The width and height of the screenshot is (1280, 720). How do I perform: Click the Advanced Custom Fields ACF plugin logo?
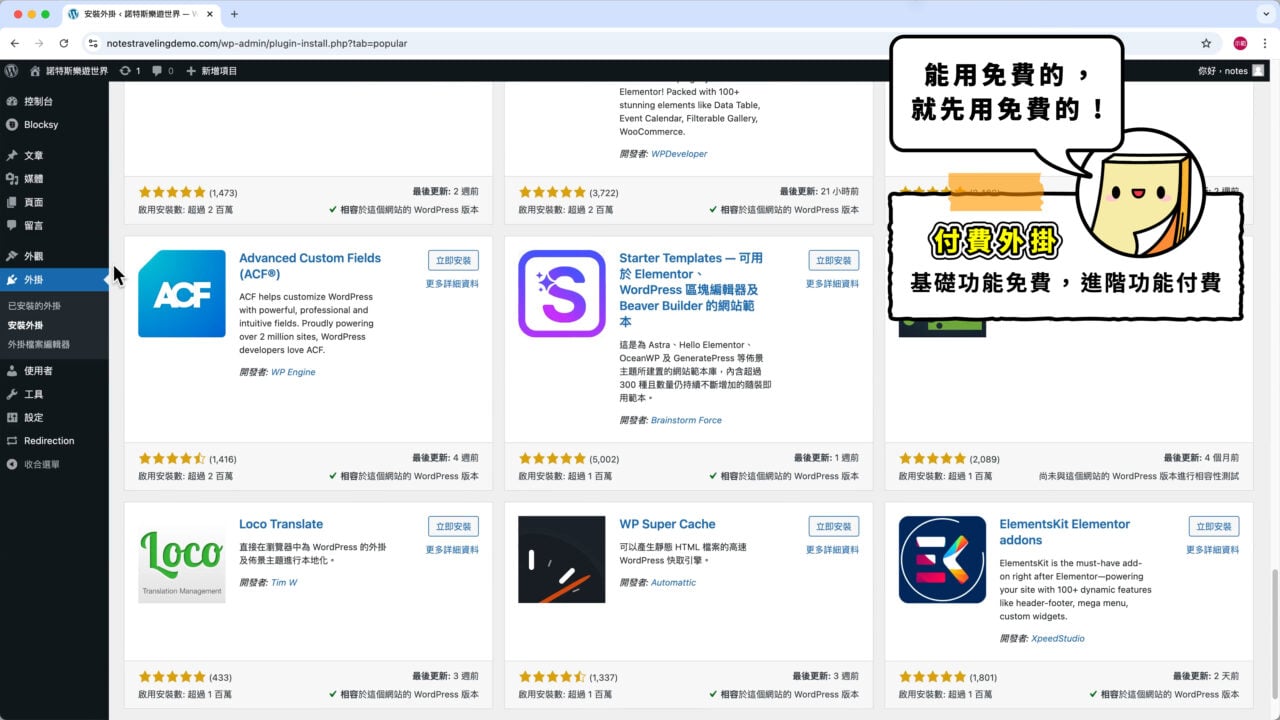click(181, 294)
